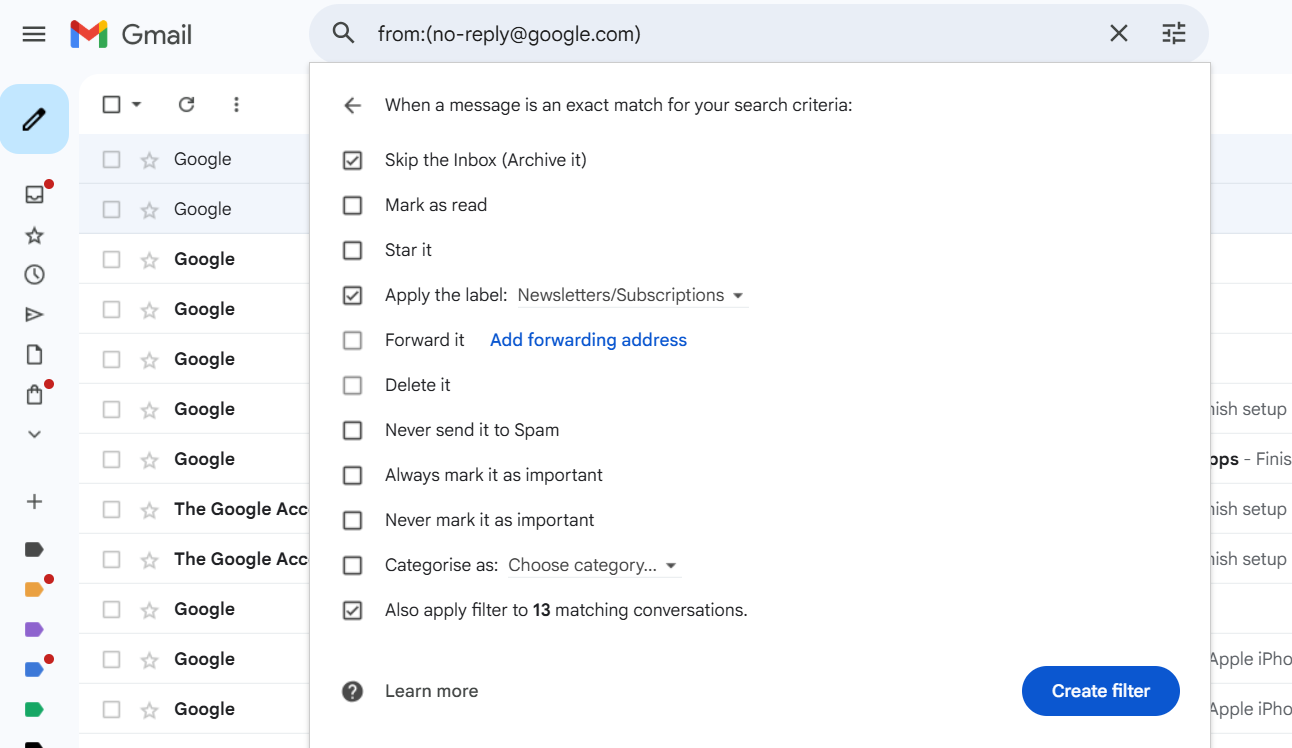Enable the Mark as read option
The width and height of the screenshot is (1292, 748).
[352, 205]
